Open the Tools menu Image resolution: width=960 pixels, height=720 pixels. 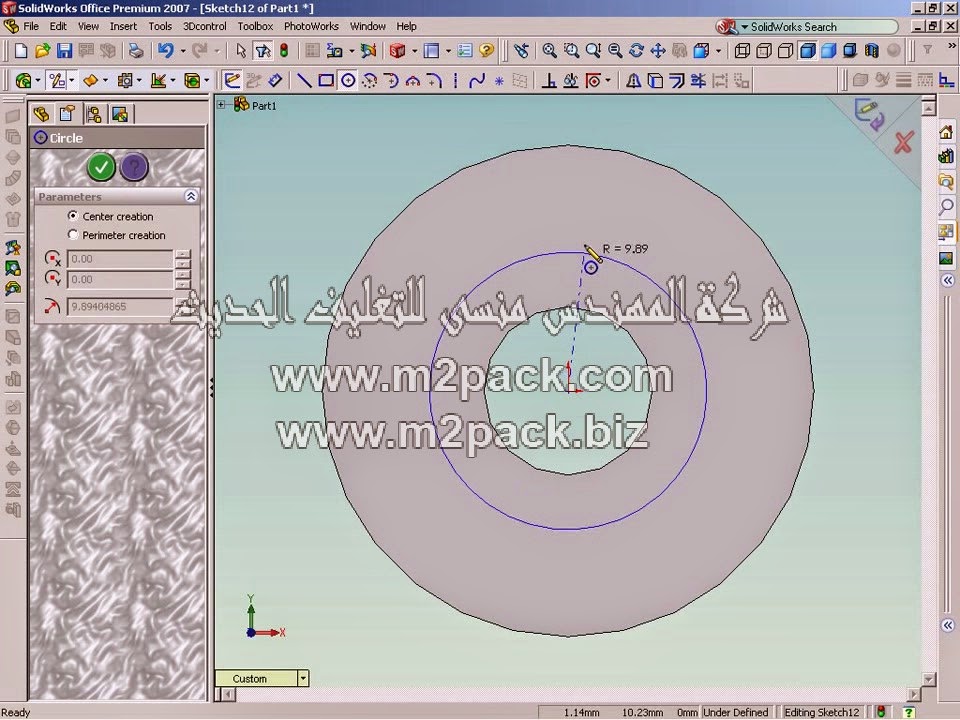point(160,26)
